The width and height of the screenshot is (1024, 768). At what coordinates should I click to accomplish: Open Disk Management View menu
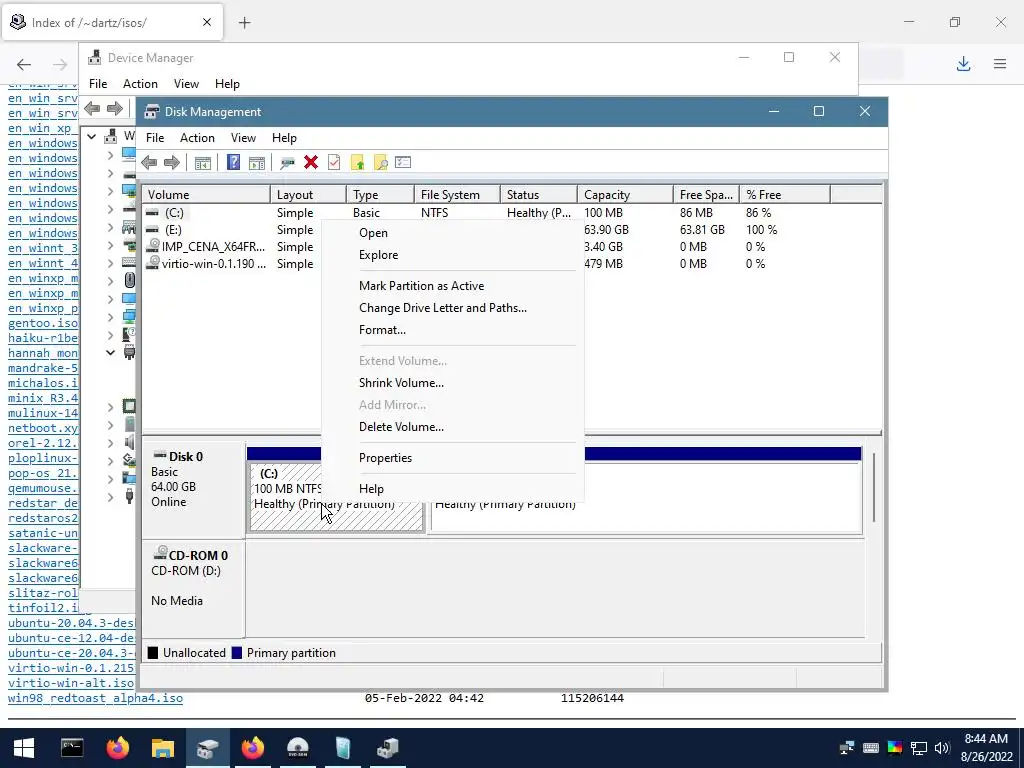[x=243, y=138]
